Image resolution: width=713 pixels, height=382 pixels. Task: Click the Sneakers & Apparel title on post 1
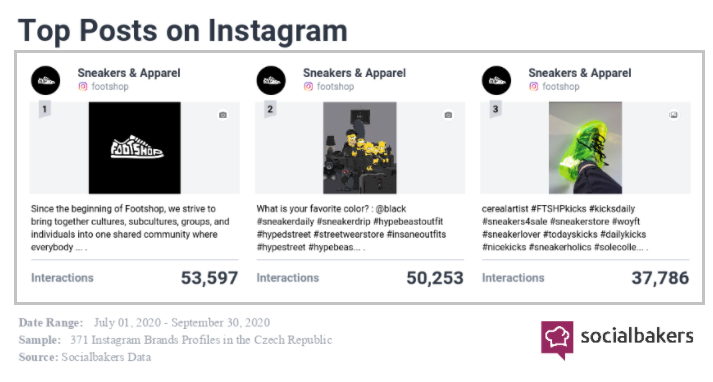tap(129, 73)
